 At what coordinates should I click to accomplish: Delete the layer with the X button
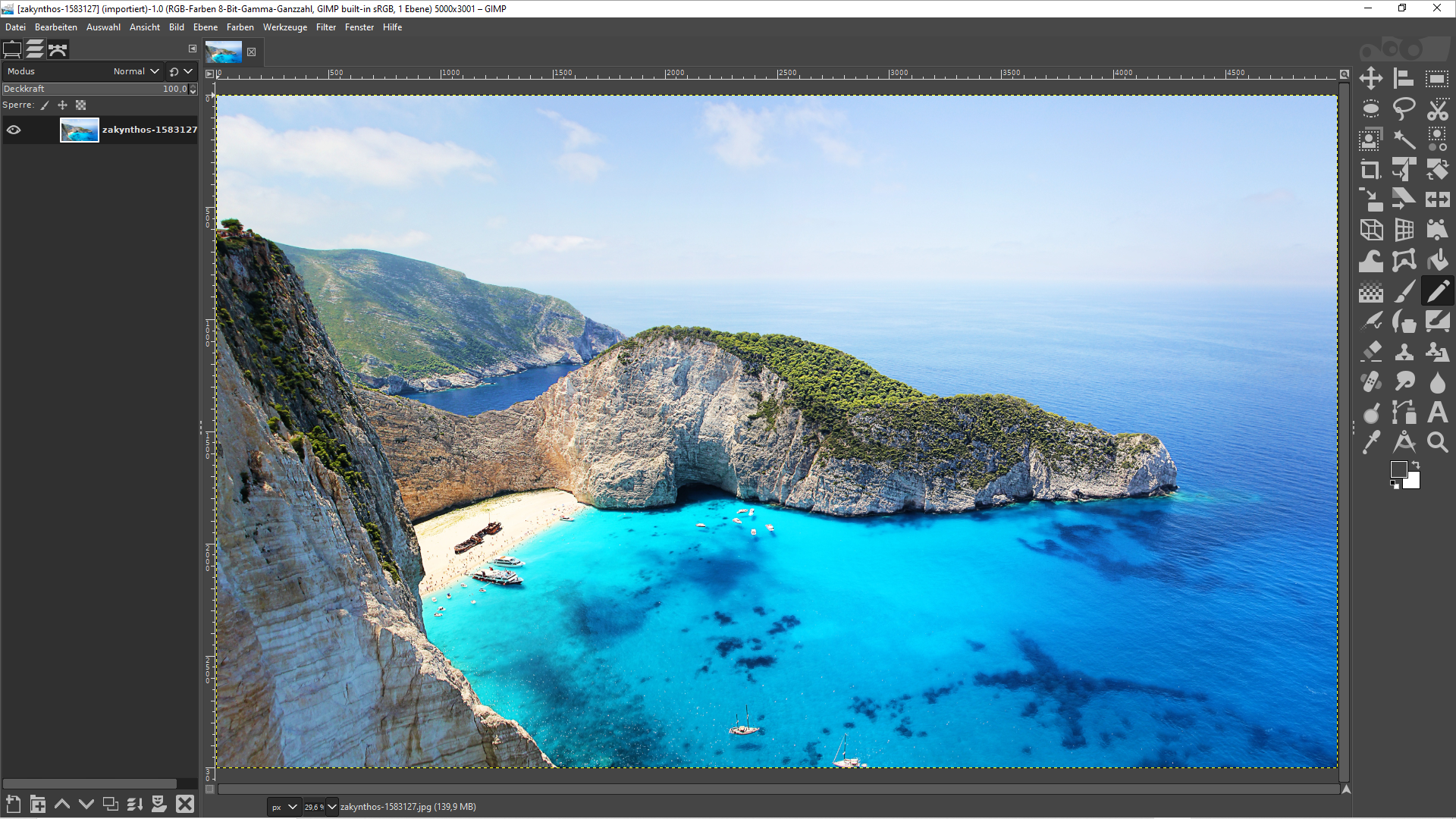point(185,804)
